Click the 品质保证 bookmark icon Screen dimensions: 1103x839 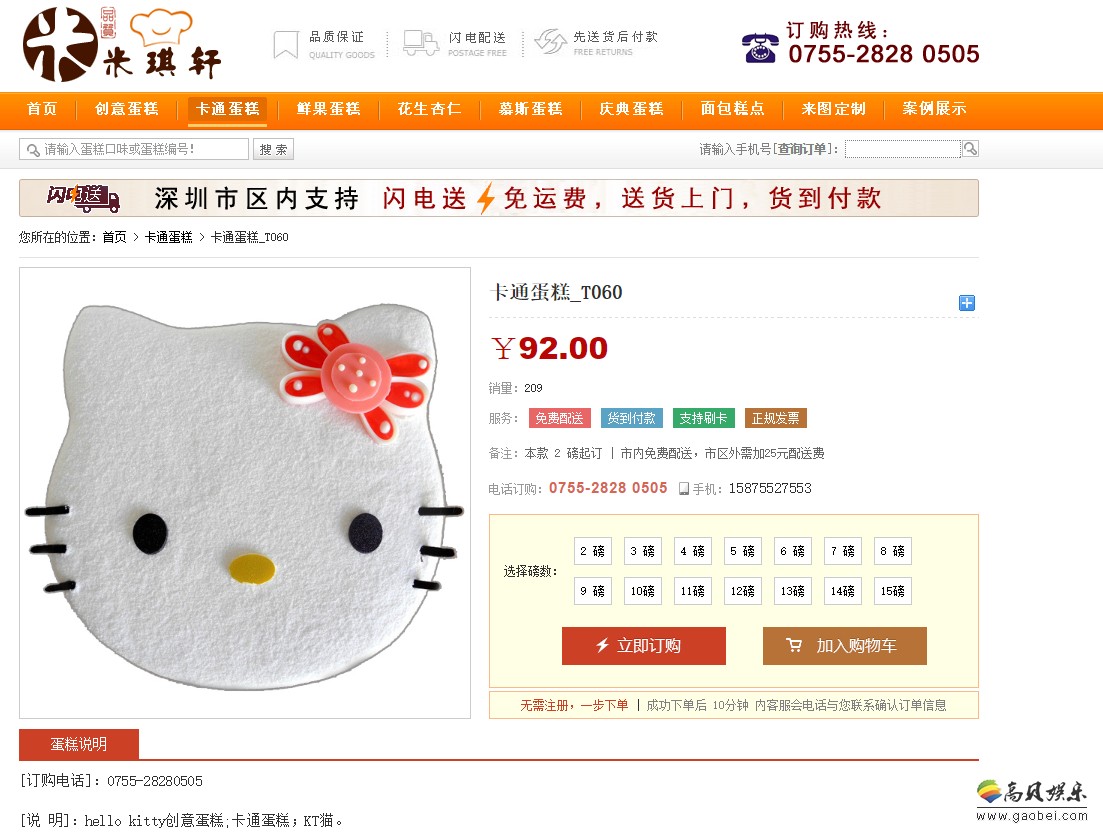(286, 44)
